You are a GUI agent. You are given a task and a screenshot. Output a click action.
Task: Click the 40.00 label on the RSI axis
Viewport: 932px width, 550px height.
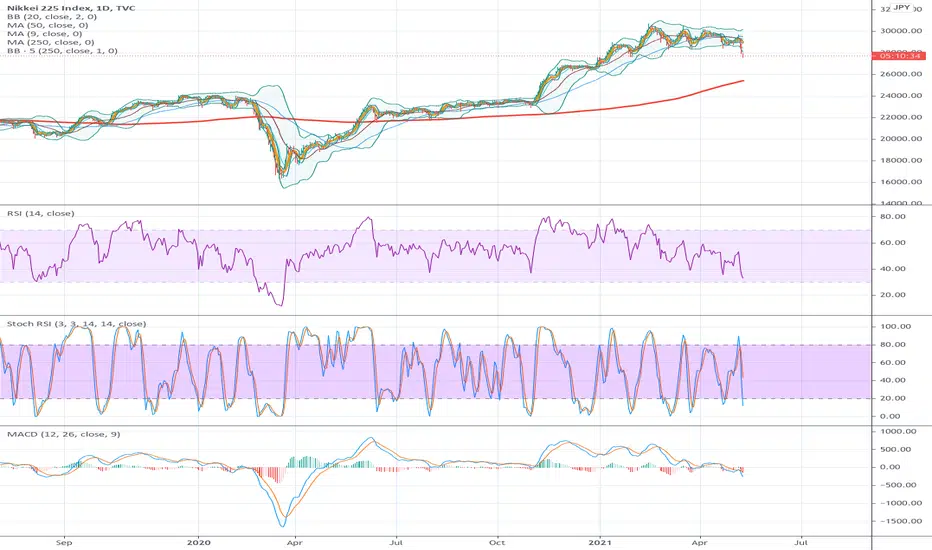pyautogui.click(x=893, y=269)
